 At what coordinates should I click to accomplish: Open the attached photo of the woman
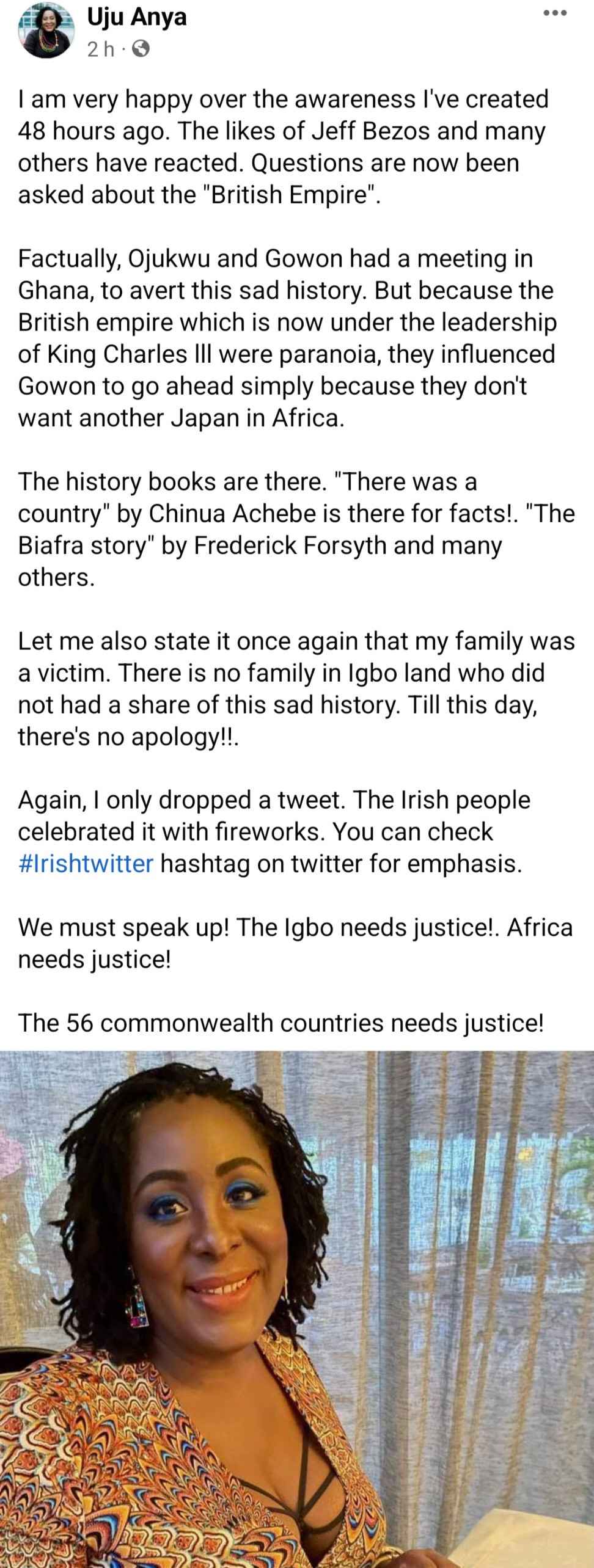(297, 1308)
